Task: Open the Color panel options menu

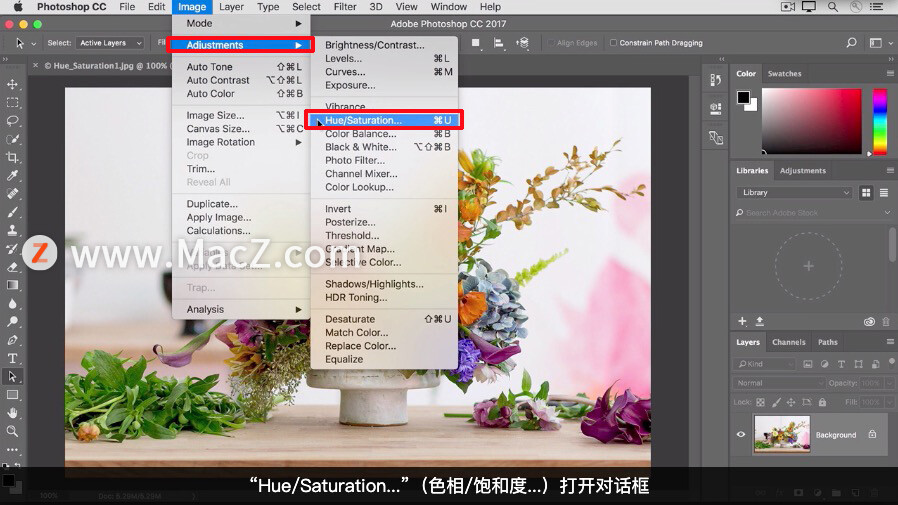Action: (890, 73)
